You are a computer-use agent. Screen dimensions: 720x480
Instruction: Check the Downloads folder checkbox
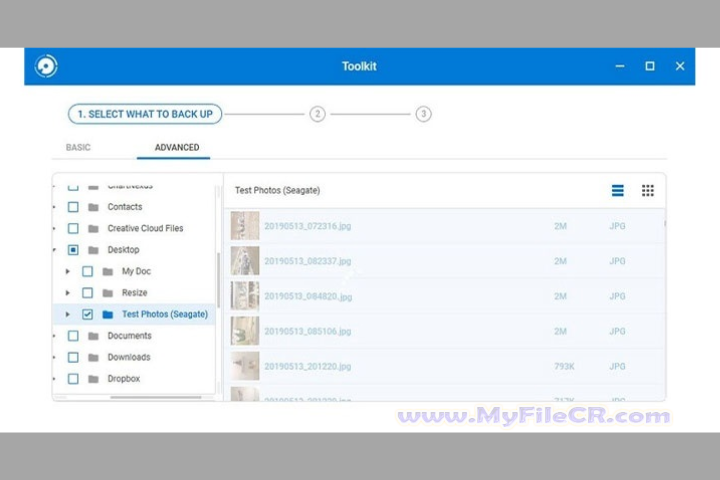pyautogui.click(x=73, y=357)
